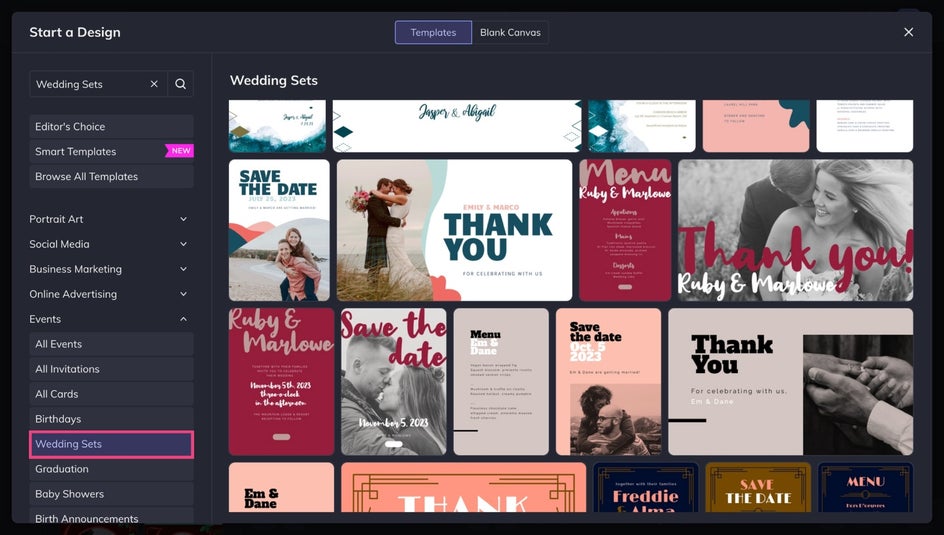The width and height of the screenshot is (944, 535).
Task: Select Graduation category
Action: [111, 469]
